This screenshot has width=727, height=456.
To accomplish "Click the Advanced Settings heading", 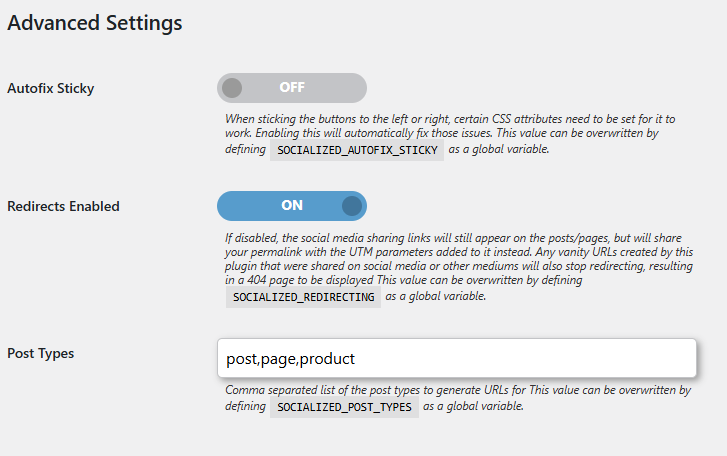I will (95, 24).
